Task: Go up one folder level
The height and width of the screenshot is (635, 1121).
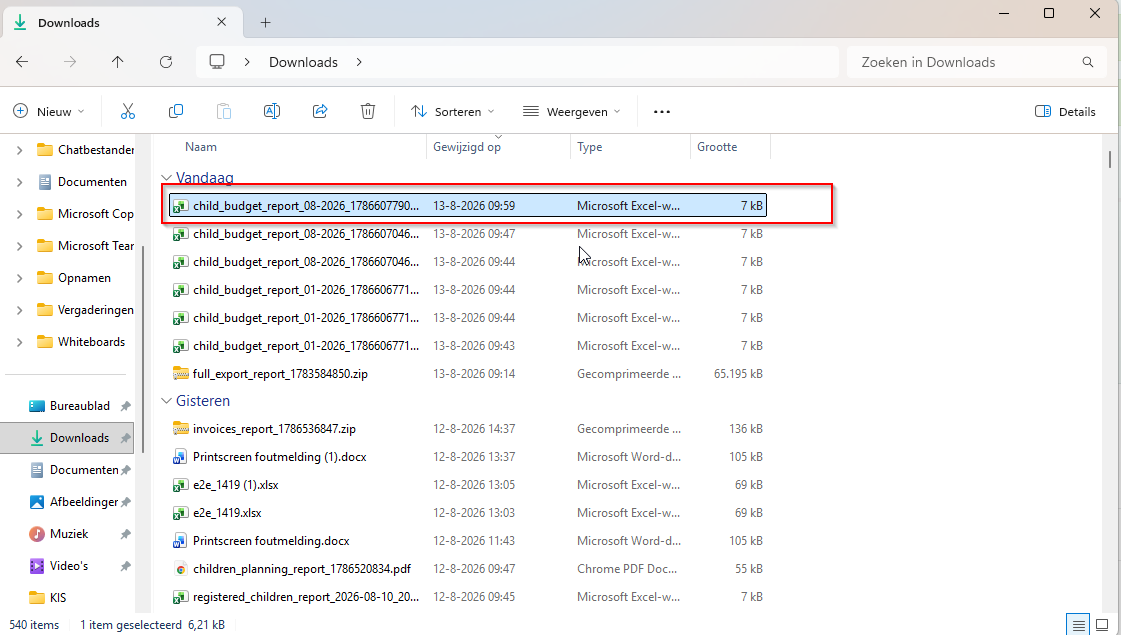Action: pyautogui.click(x=118, y=62)
